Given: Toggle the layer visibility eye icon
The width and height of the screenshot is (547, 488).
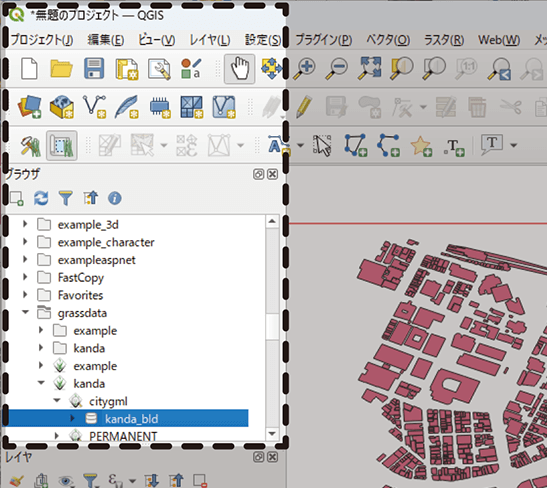Looking at the screenshot, I should (x=66, y=481).
